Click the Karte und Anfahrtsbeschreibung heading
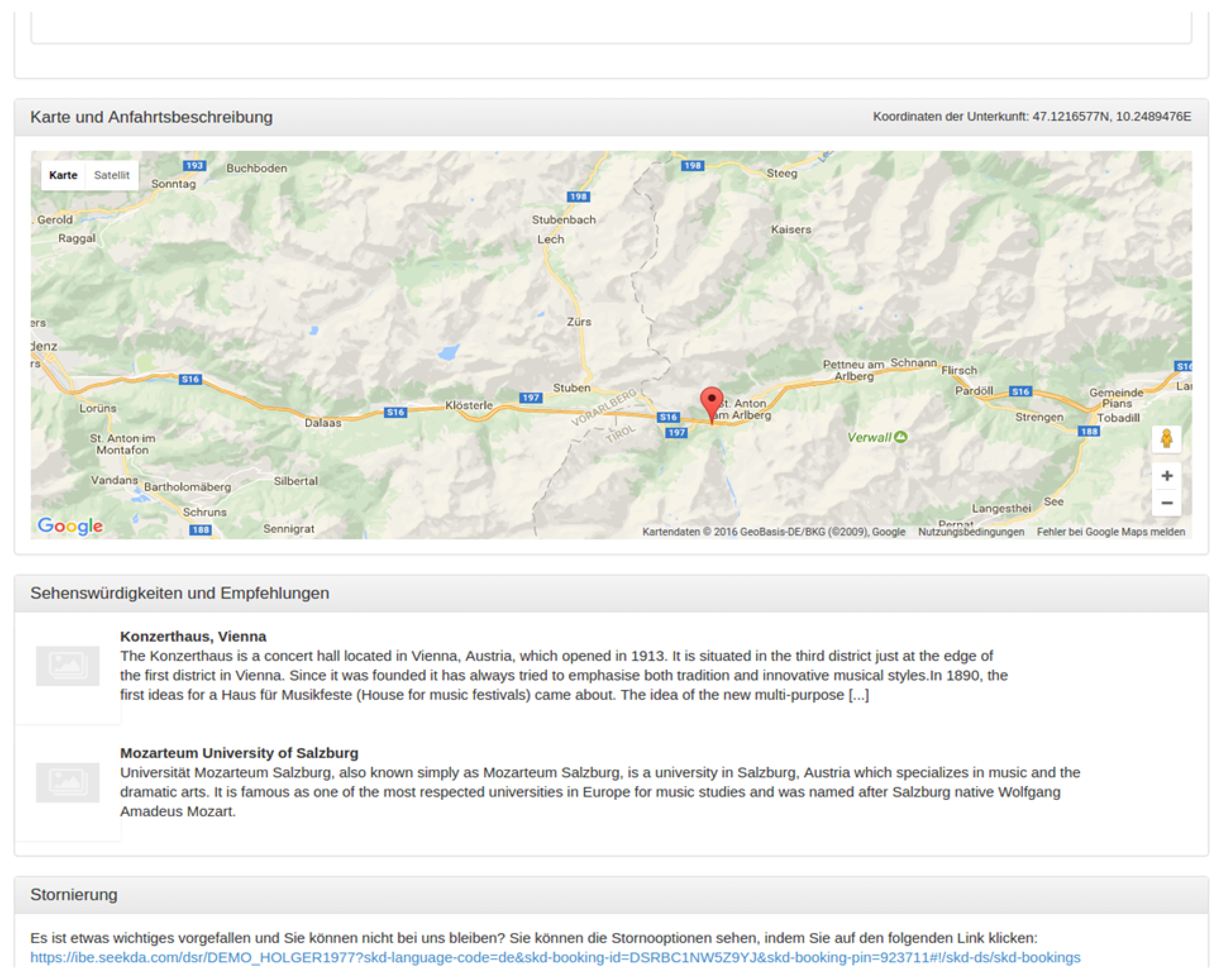This screenshot has width=1217, height=980. pyautogui.click(x=151, y=117)
